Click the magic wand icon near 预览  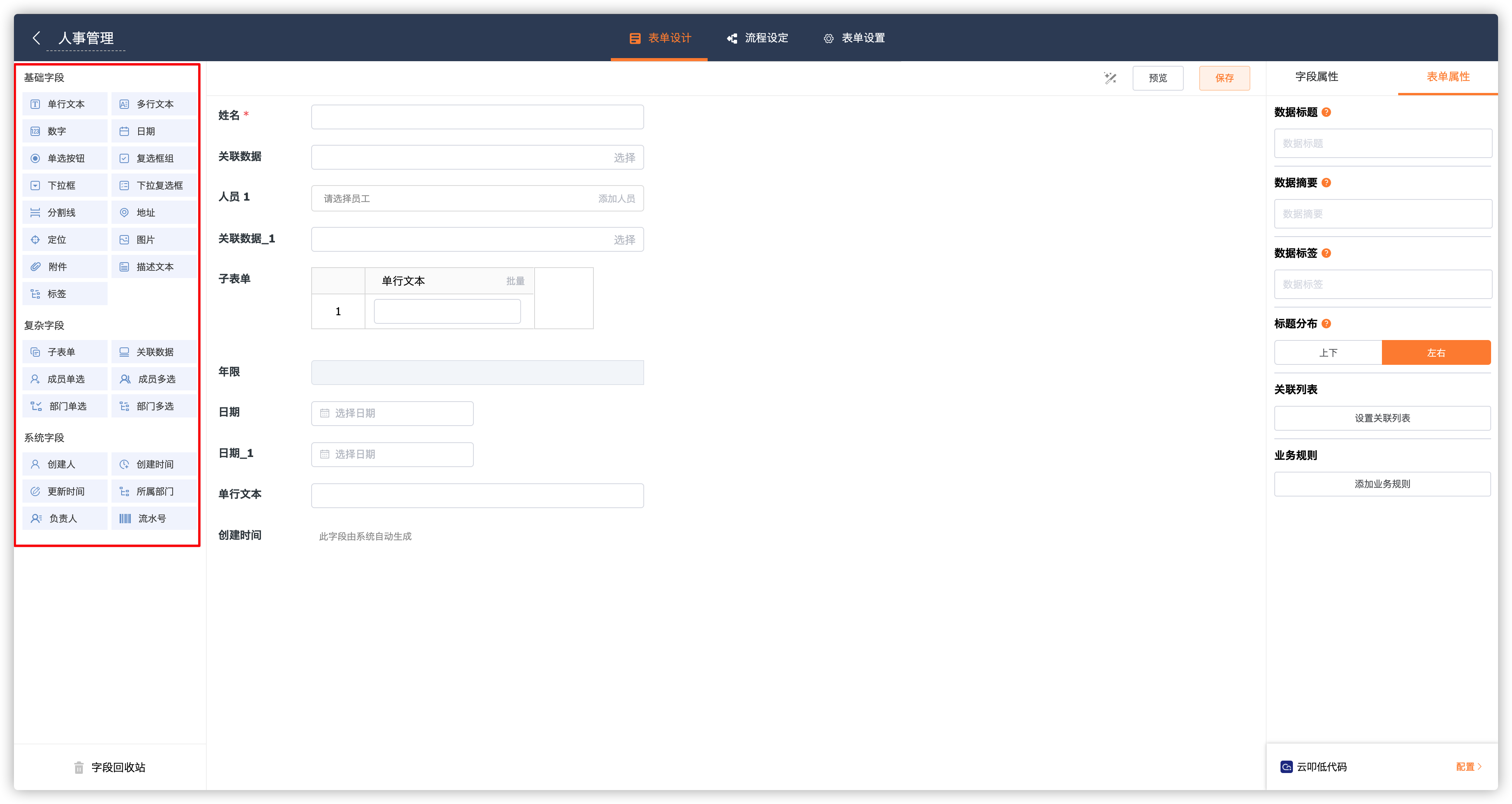[x=1110, y=78]
